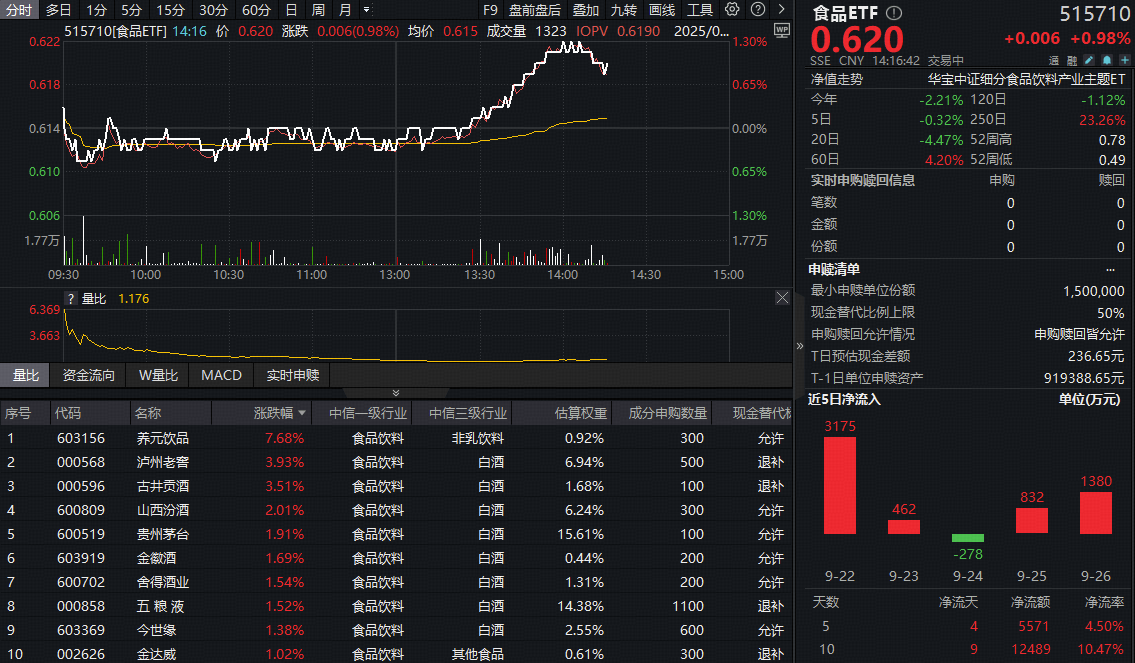Click the question-mark help icon in the toolbar
Viewport: 1135px width, 663px height.
click(x=758, y=9)
